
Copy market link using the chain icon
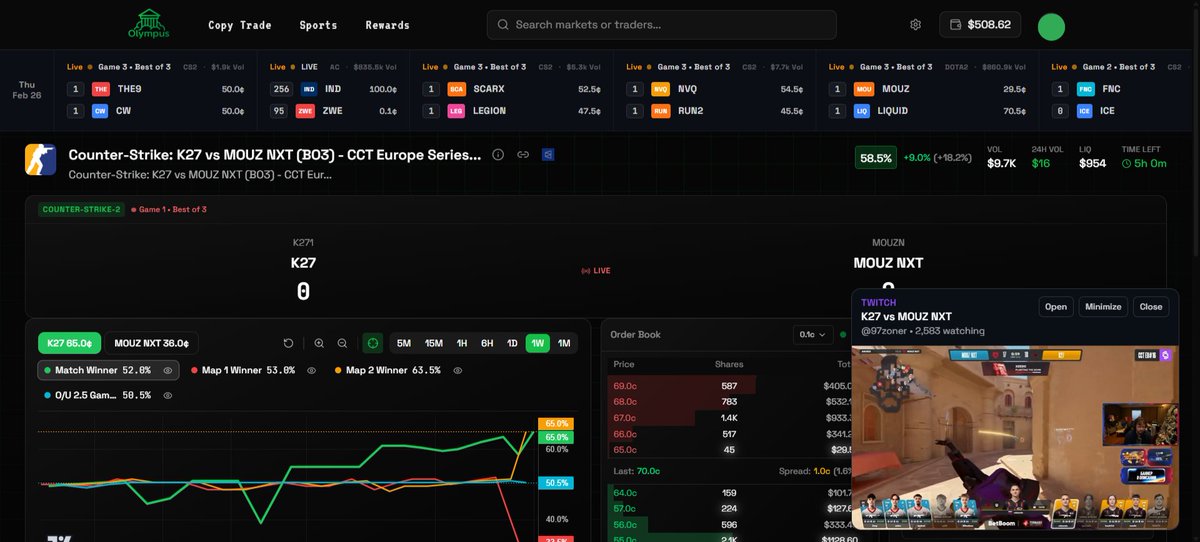point(523,155)
